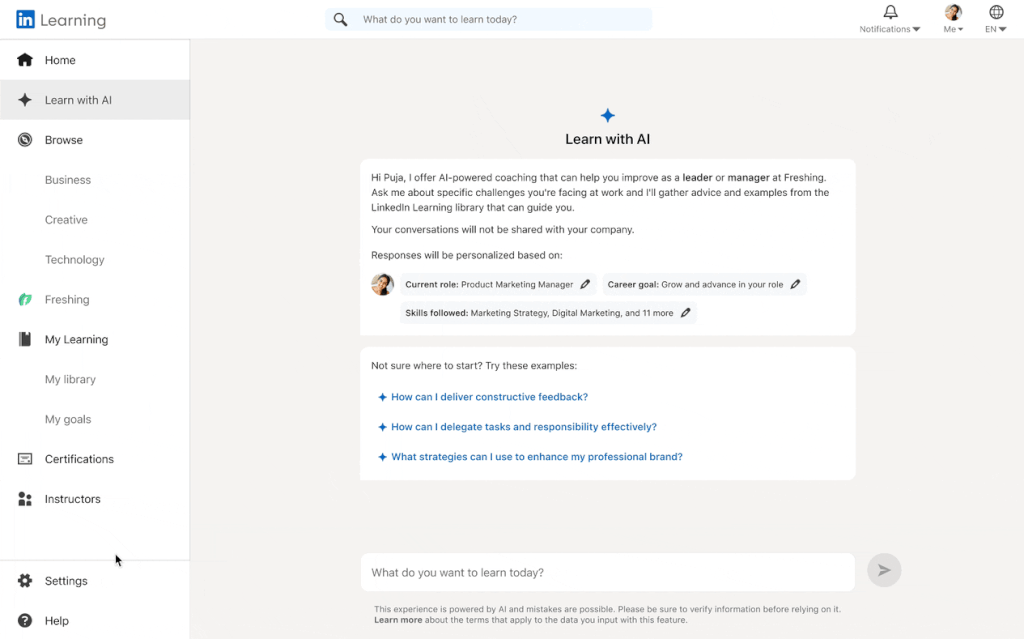Click 'Not sure where to start?' text
The image size is (1024, 639).
click(x=474, y=366)
